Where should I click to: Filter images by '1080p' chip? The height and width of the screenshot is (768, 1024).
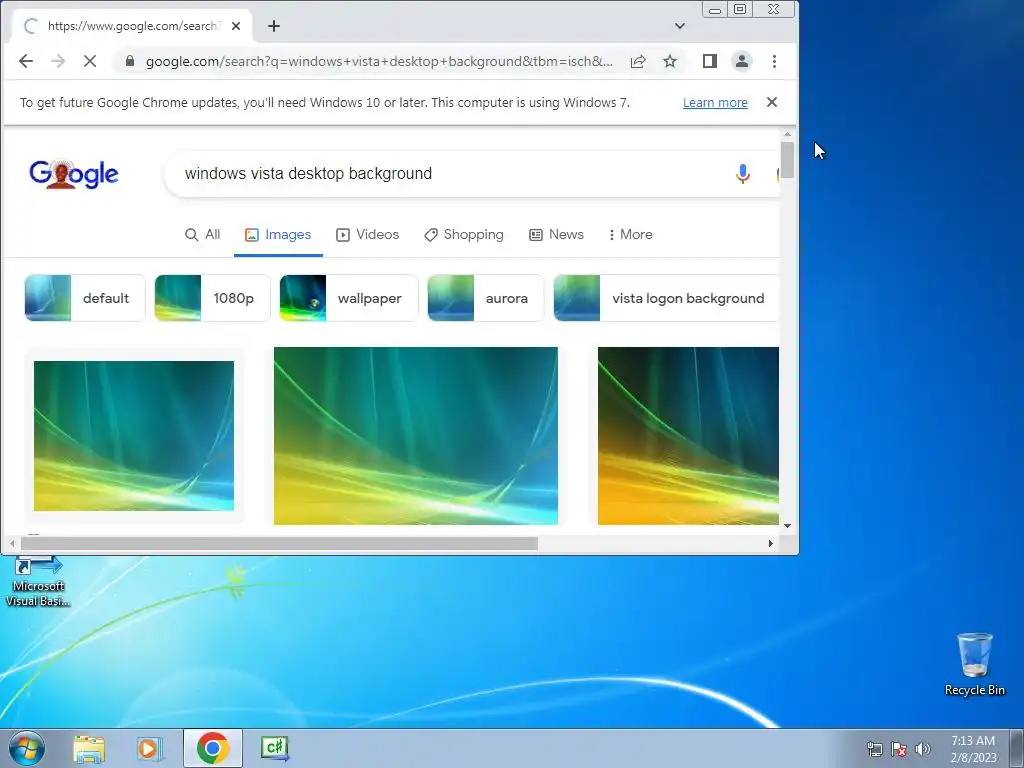coord(212,298)
